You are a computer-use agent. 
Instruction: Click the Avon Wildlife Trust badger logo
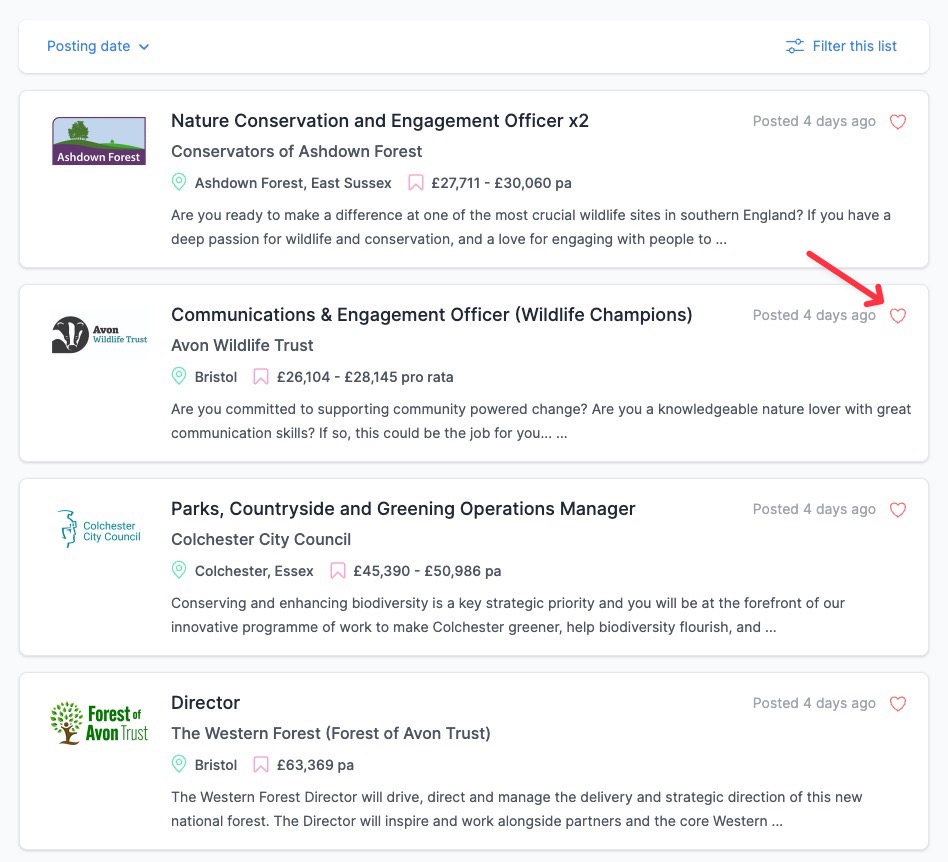[x=100, y=334]
